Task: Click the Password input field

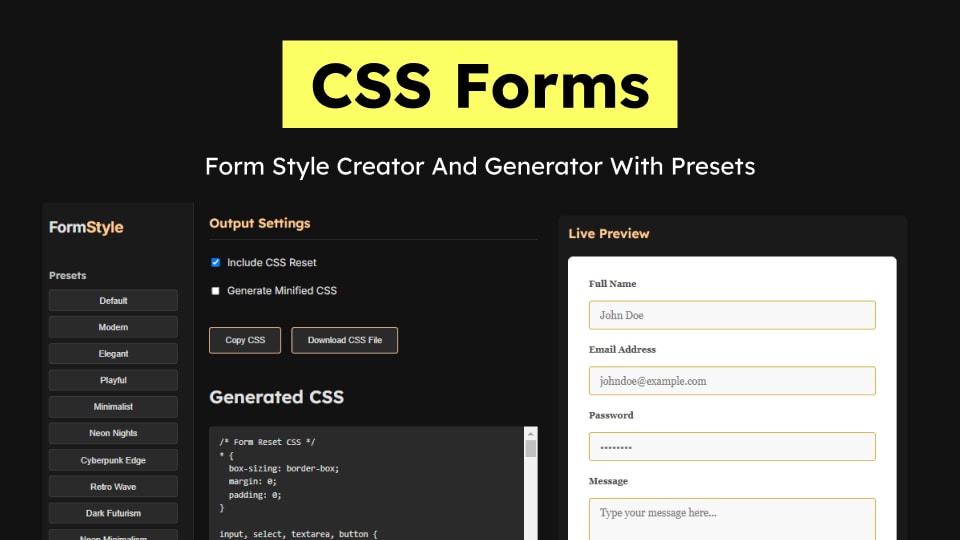Action: coord(731,447)
